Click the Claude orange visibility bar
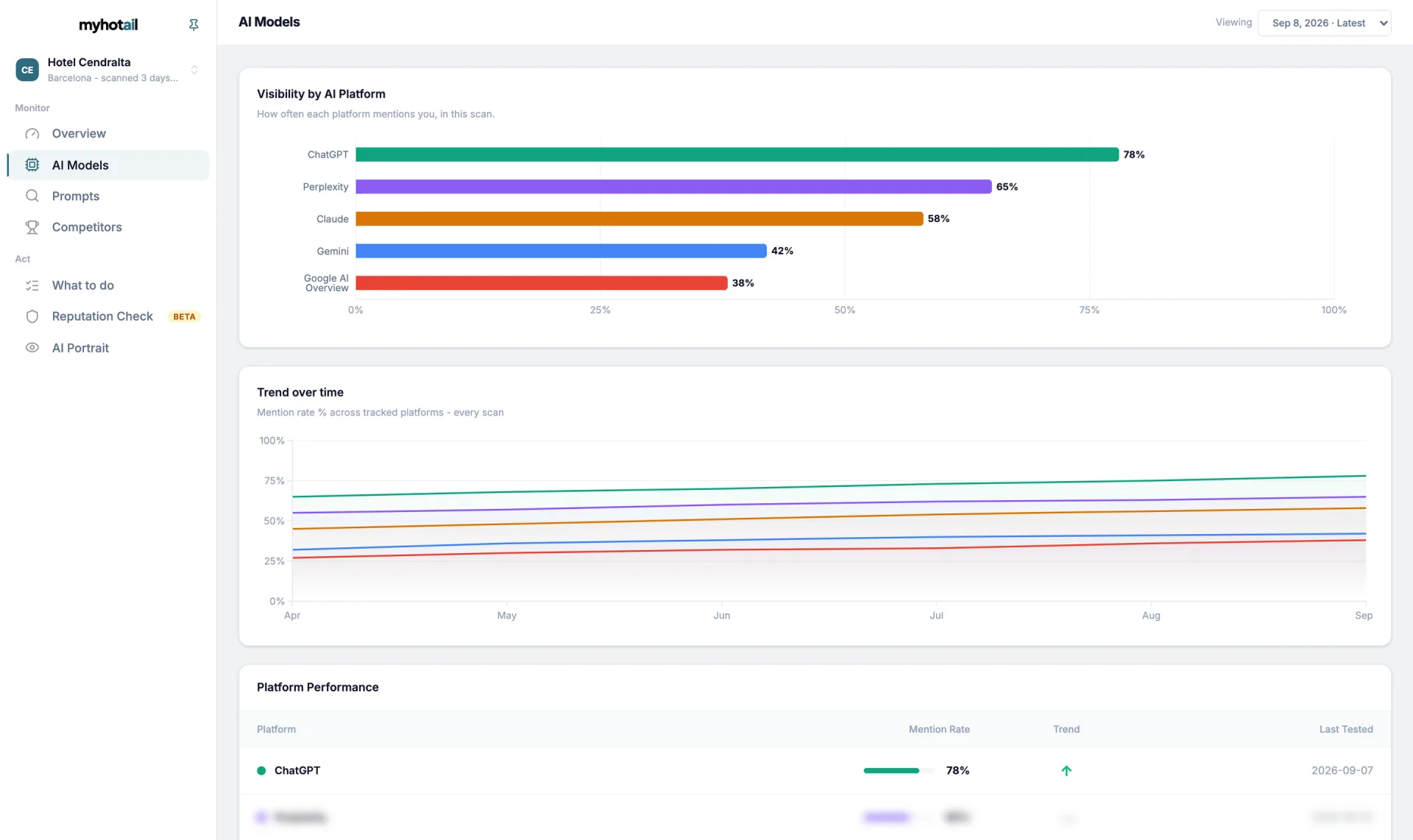The image size is (1413, 840). pos(639,219)
